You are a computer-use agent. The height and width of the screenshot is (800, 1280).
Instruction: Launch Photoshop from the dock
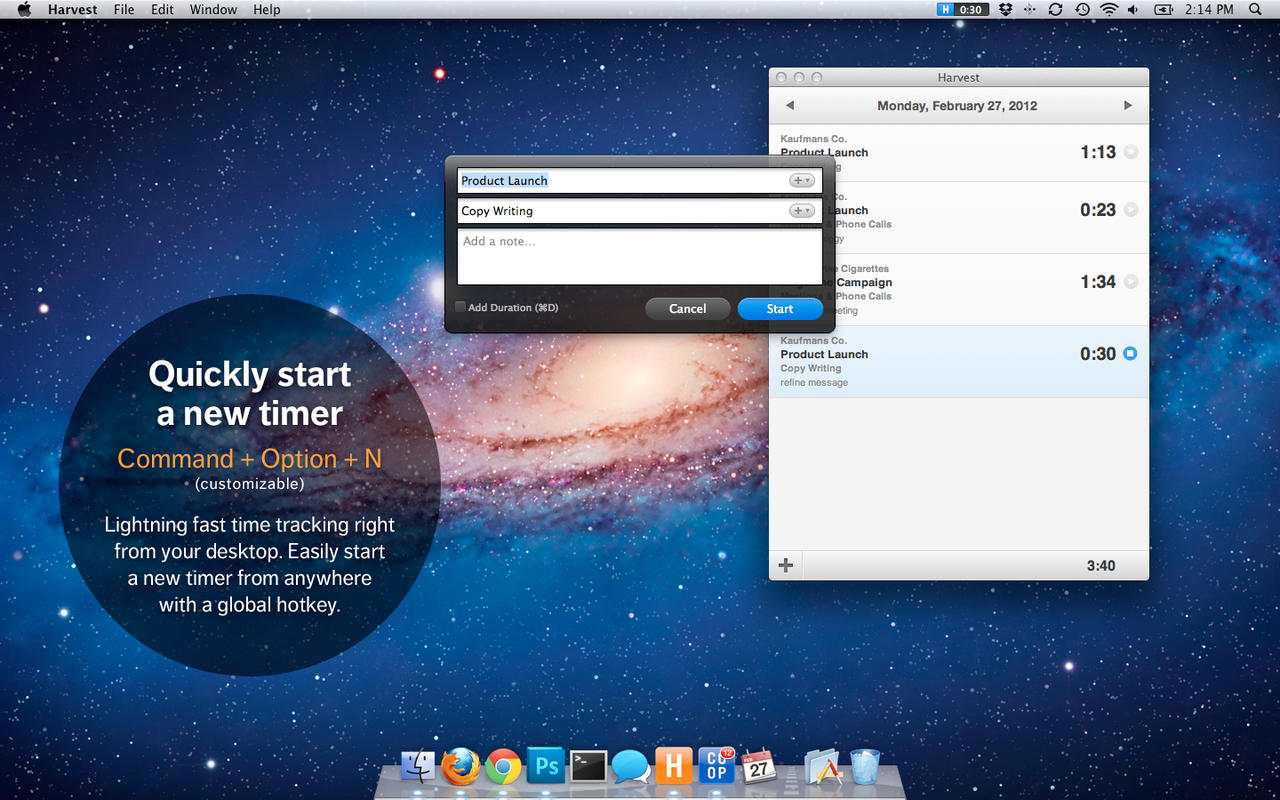pos(546,767)
